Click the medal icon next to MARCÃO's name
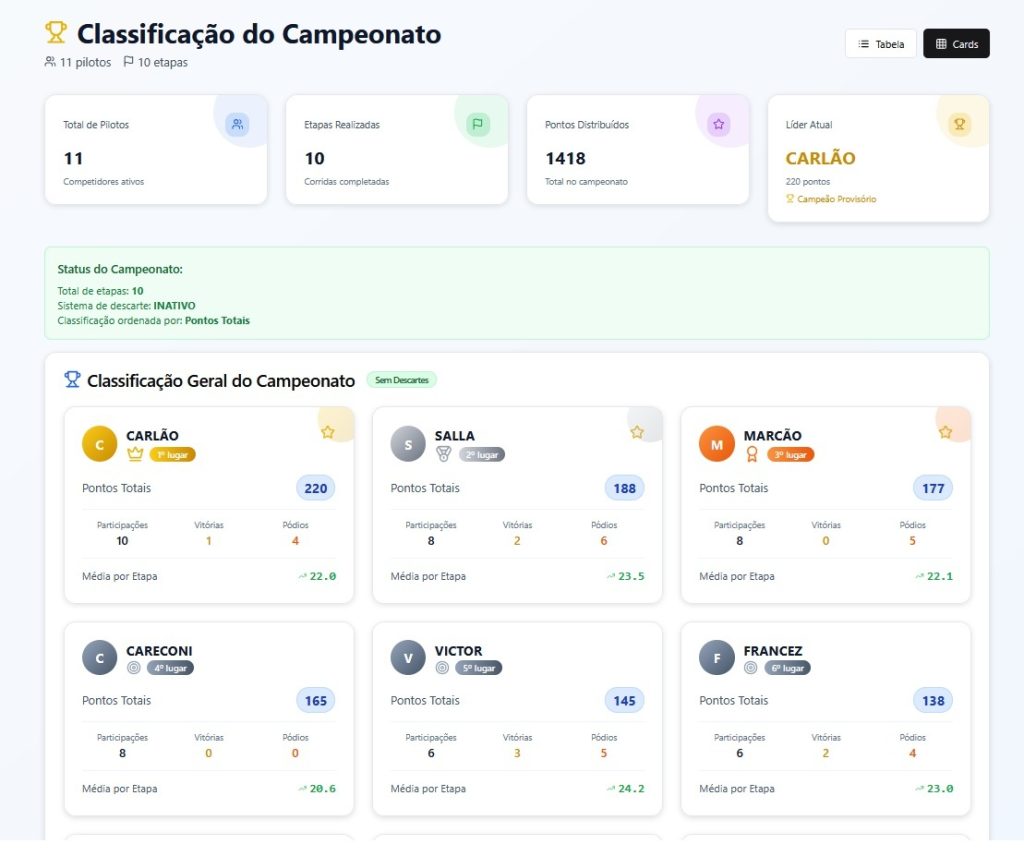Viewport: 1024px width, 868px height. coord(753,453)
